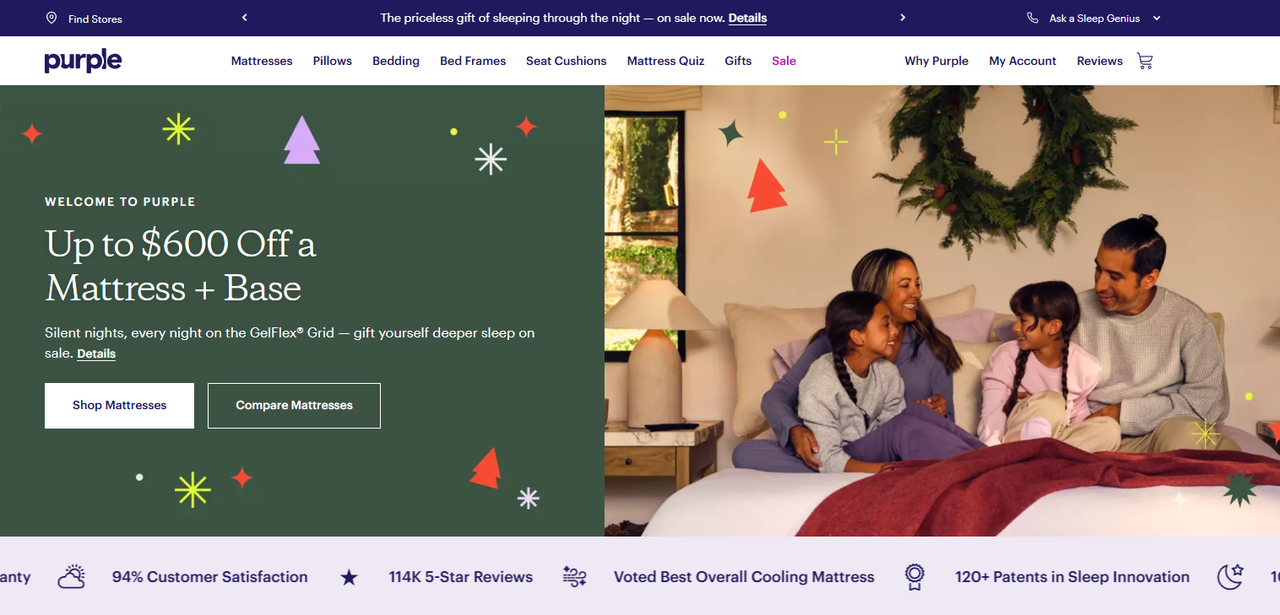Click the award ribbon icon beside 120+ Patents
The height and width of the screenshot is (615, 1280).
pos(914,577)
